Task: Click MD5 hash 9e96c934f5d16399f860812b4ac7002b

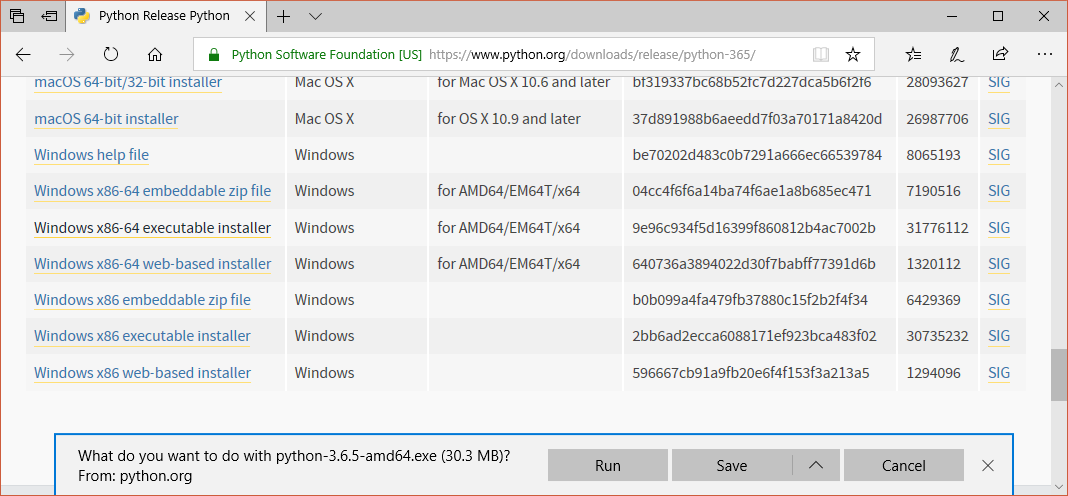Action: pyautogui.click(x=754, y=228)
